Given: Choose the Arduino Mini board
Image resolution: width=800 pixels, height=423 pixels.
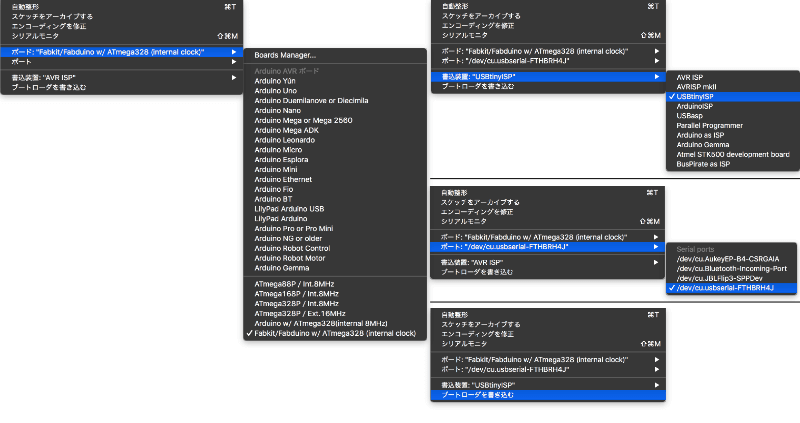Looking at the screenshot, I should coord(335,169).
